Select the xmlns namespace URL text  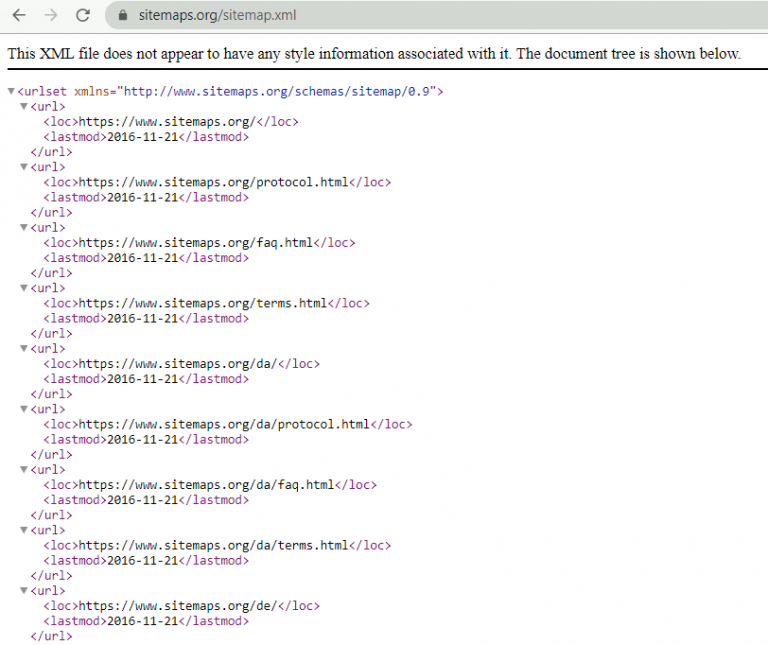(277, 92)
